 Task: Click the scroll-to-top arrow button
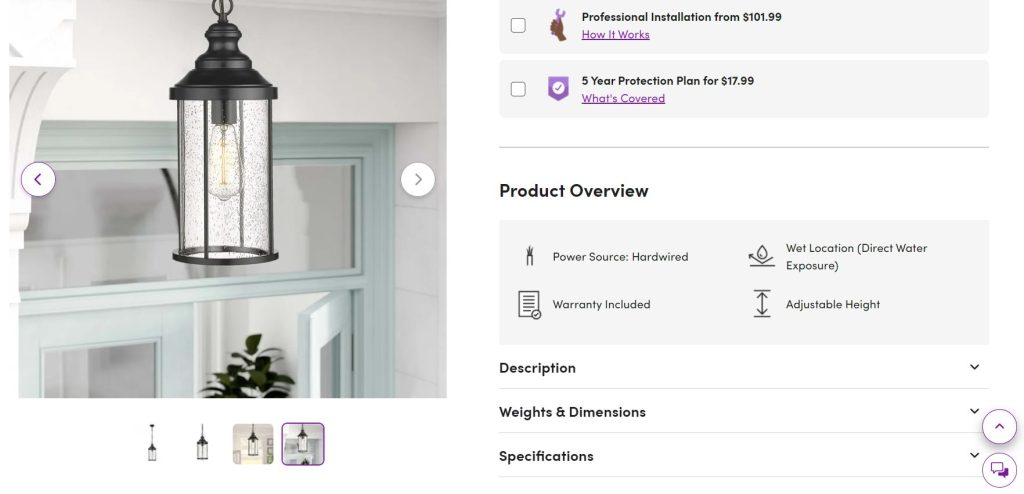[x=999, y=427]
